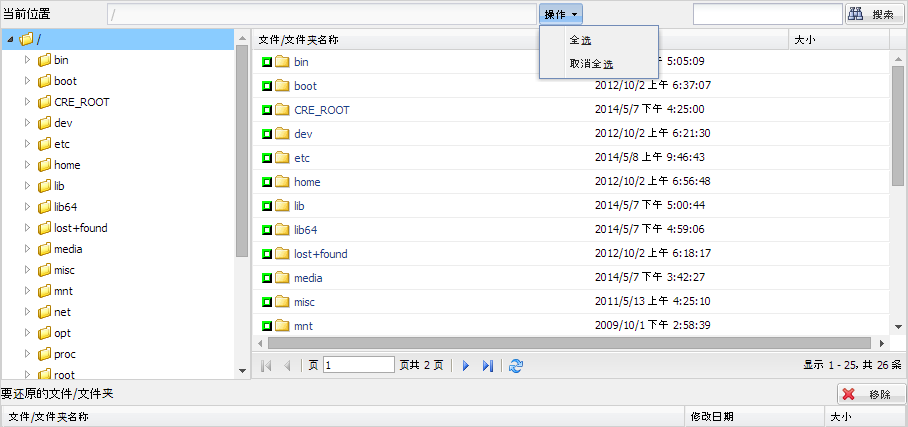908x427 pixels.
Task: Click right arrow of horizontal scrollbar
Action: point(881,344)
